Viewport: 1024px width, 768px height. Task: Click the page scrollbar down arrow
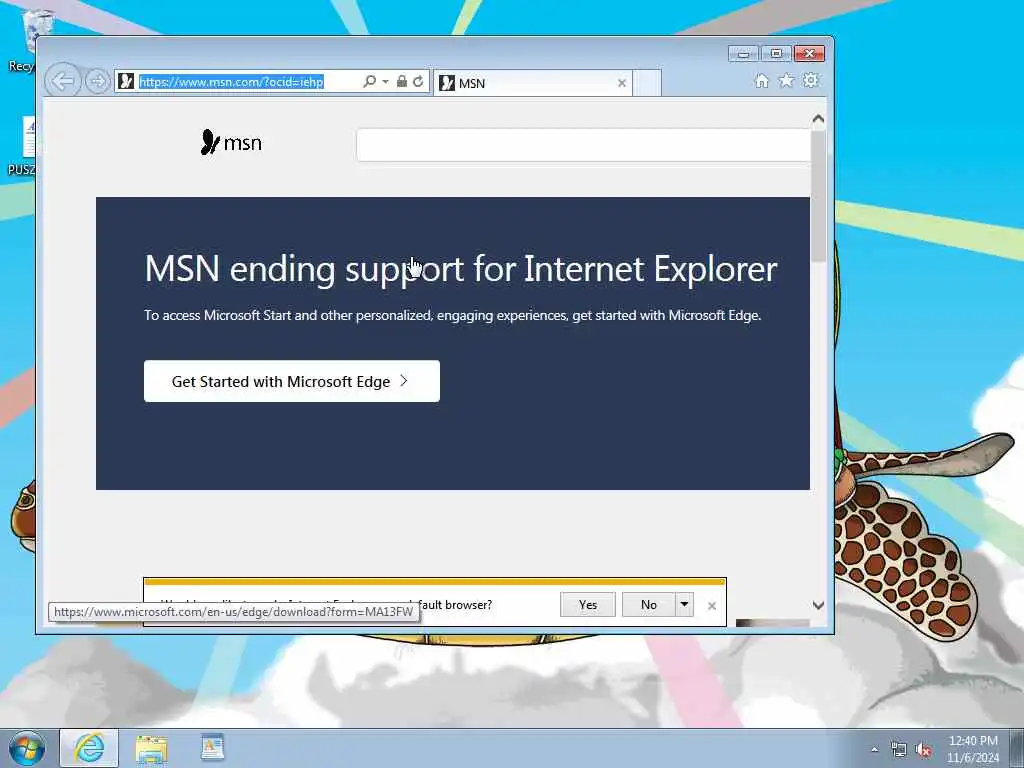point(818,605)
